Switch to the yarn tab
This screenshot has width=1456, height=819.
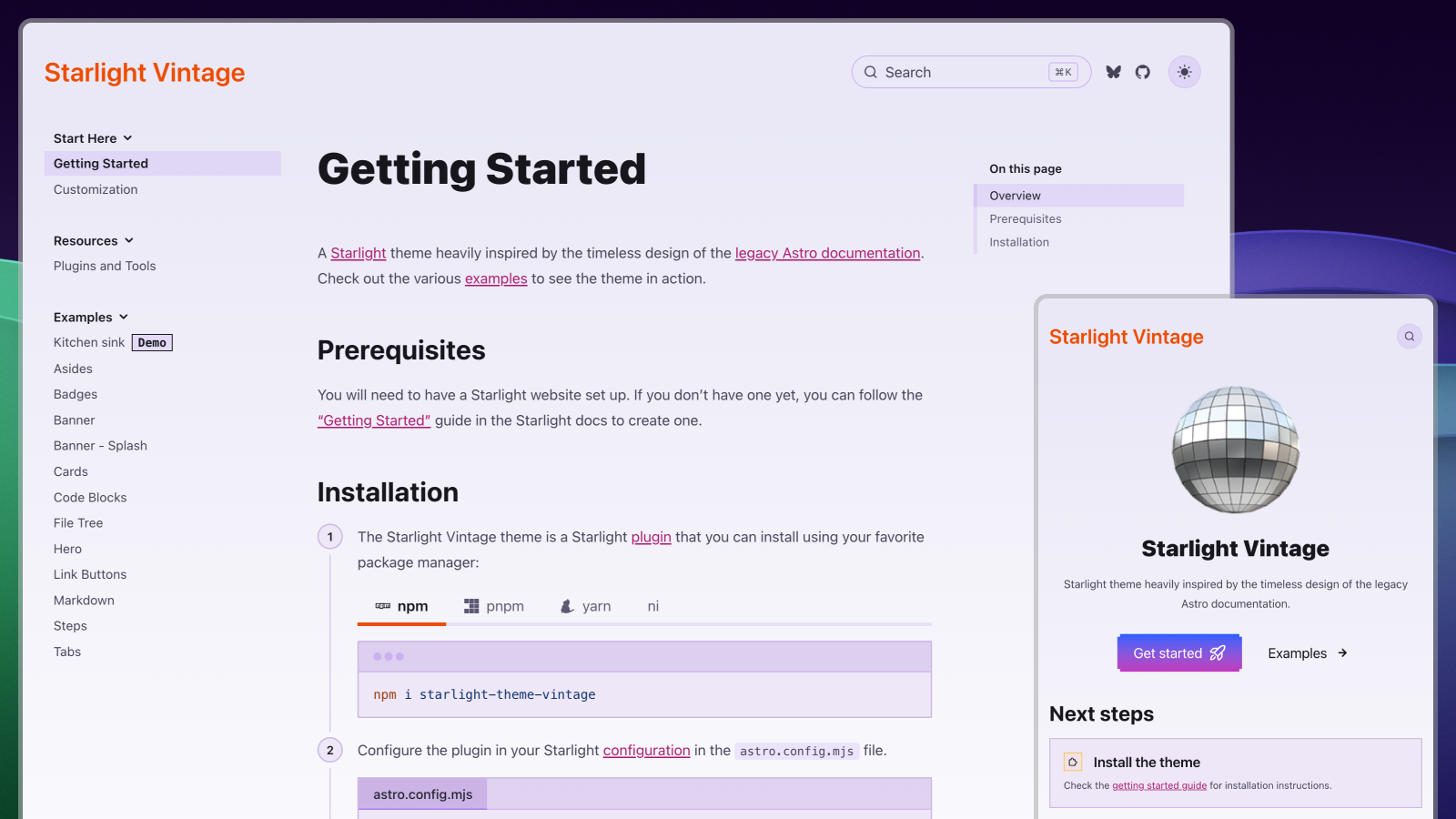click(586, 606)
